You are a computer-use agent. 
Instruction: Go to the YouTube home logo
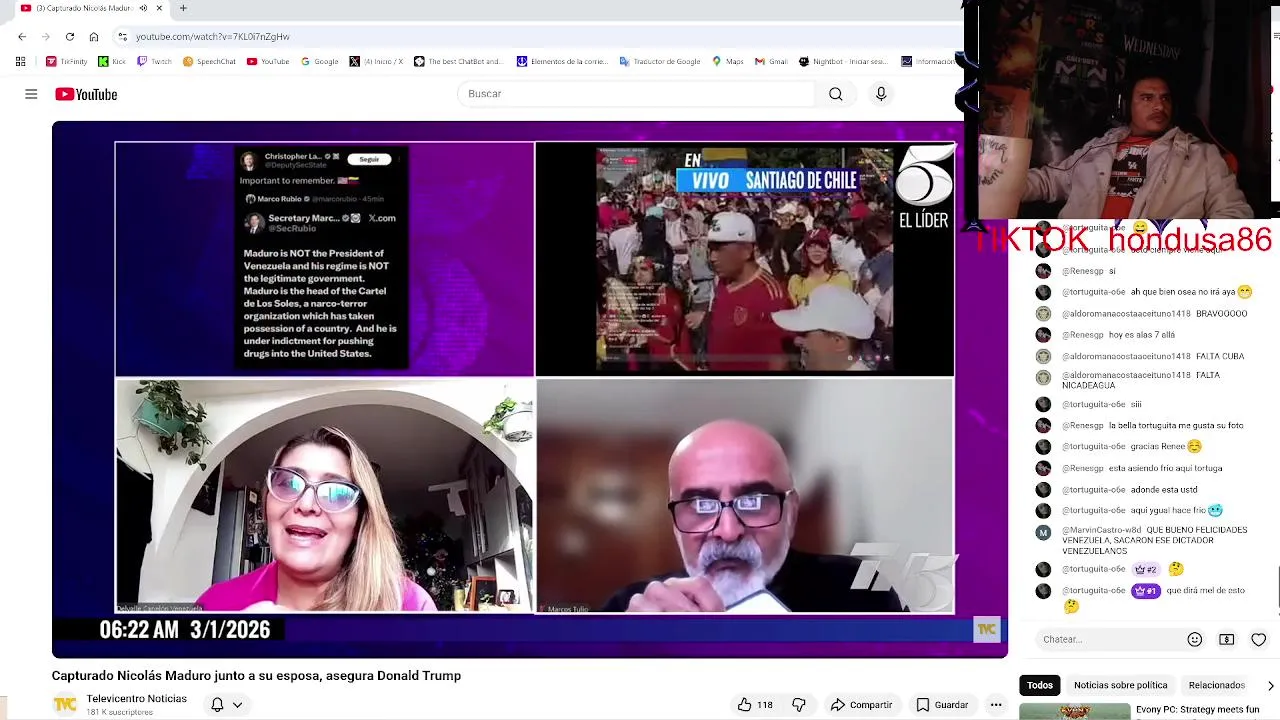click(86, 94)
